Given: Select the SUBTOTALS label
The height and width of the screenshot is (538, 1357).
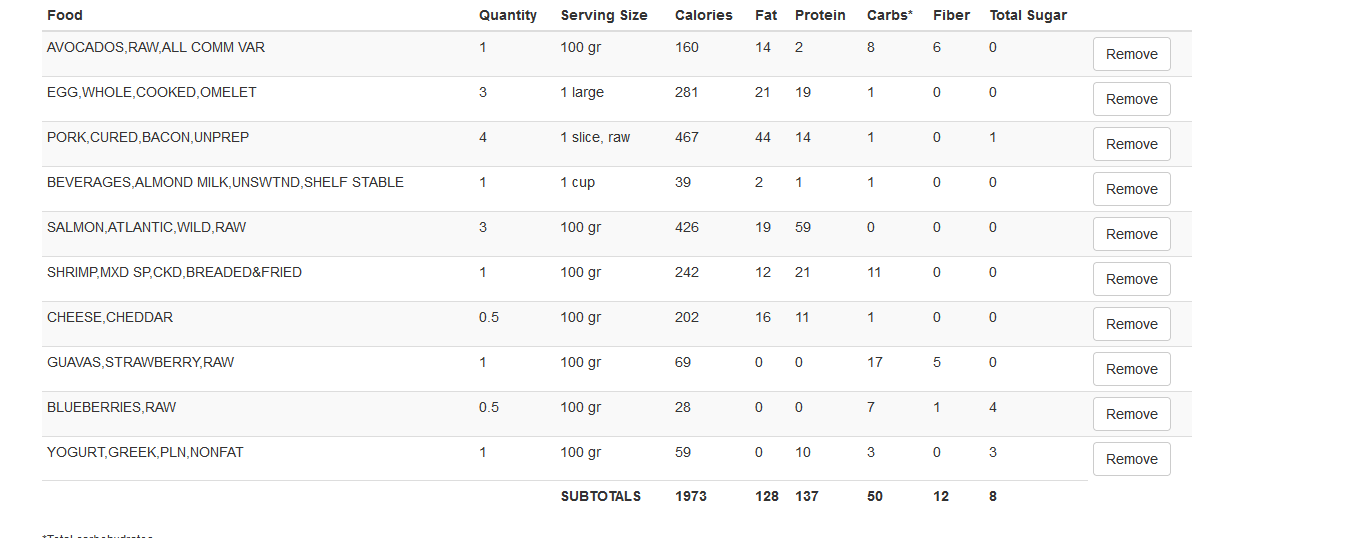Looking at the screenshot, I should click(601, 496).
